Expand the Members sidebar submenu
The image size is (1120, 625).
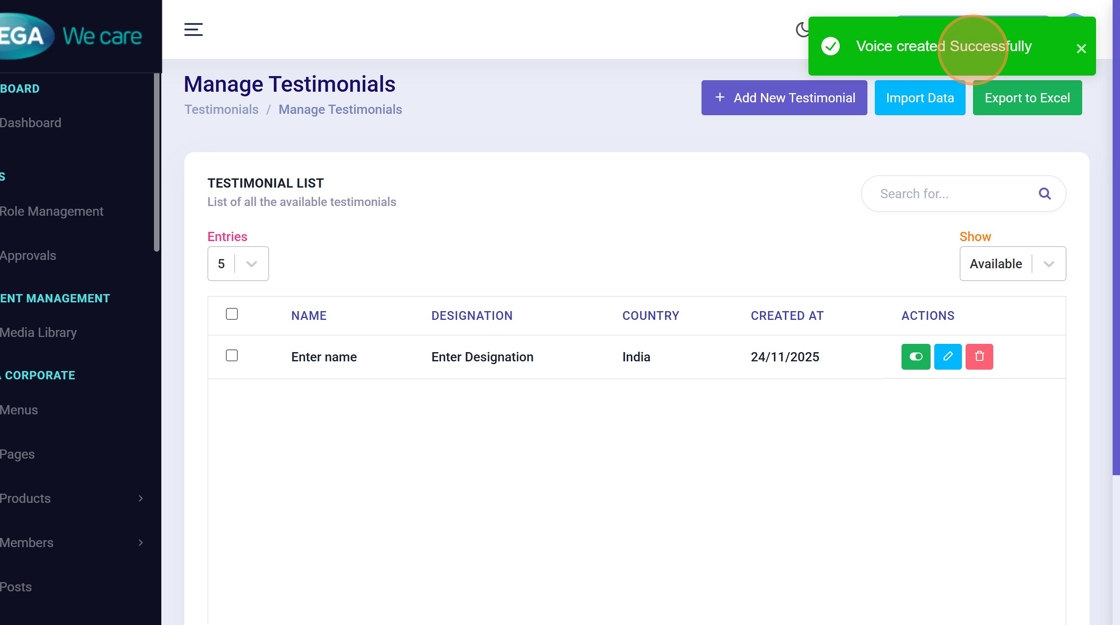click(70, 542)
